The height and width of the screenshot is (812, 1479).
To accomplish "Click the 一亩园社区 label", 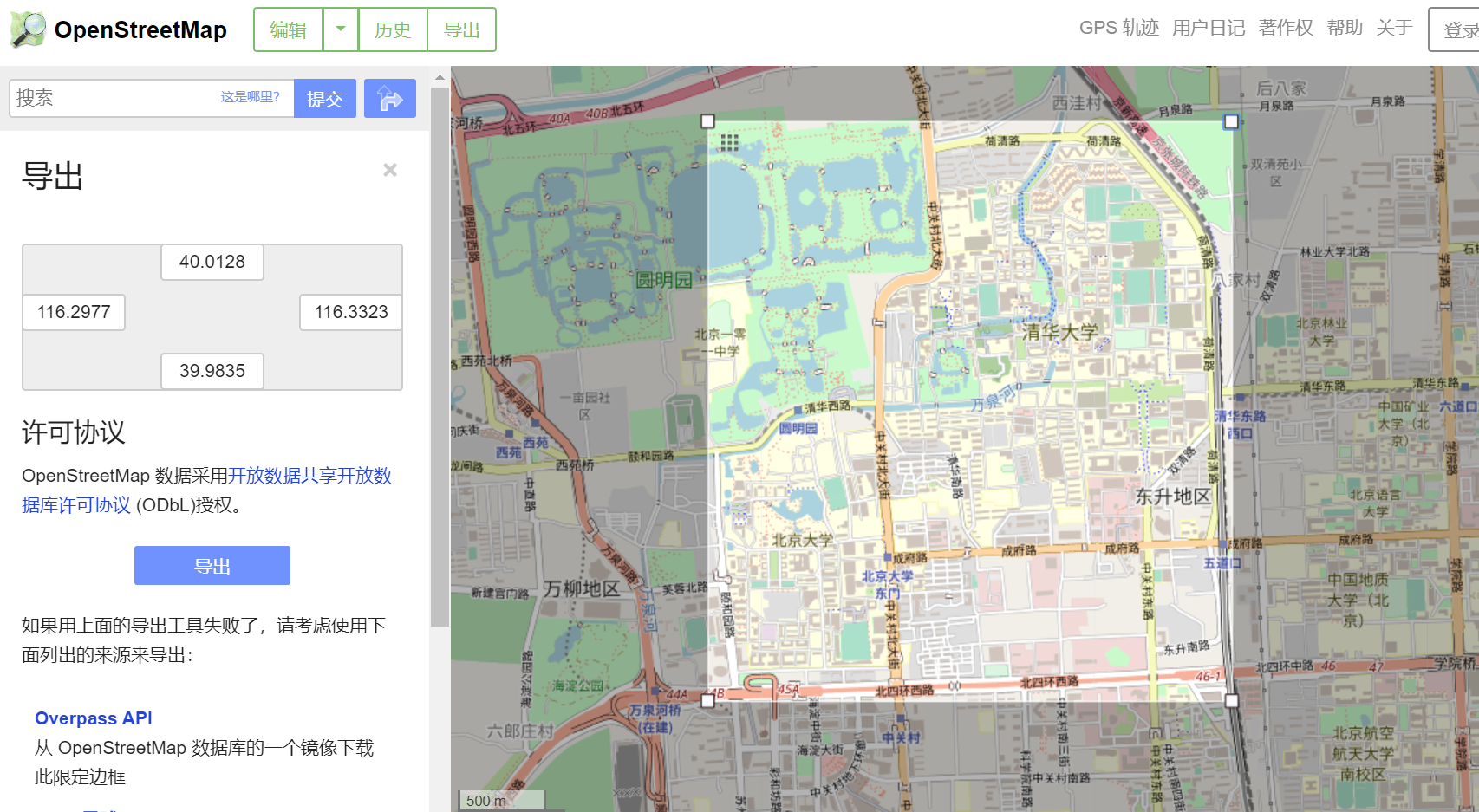I will click(584, 406).
